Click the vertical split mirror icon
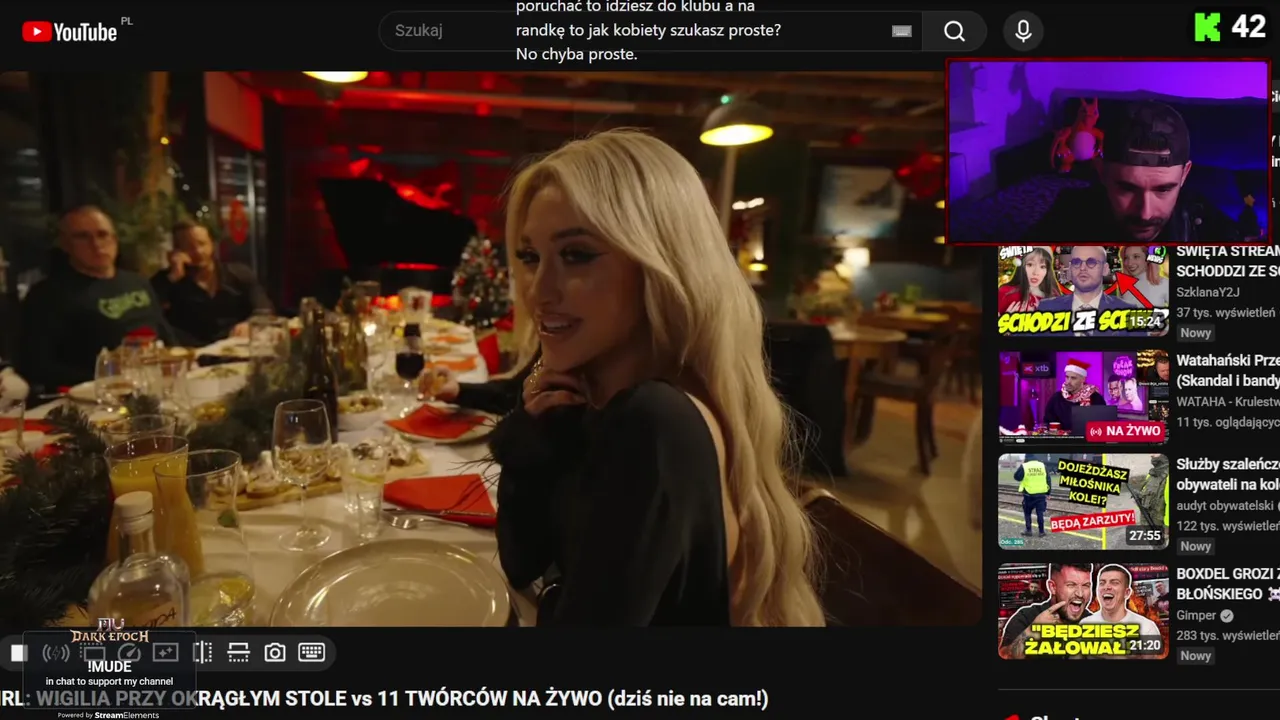Image resolution: width=1280 pixels, height=720 pixels. [x=202, y=653]
